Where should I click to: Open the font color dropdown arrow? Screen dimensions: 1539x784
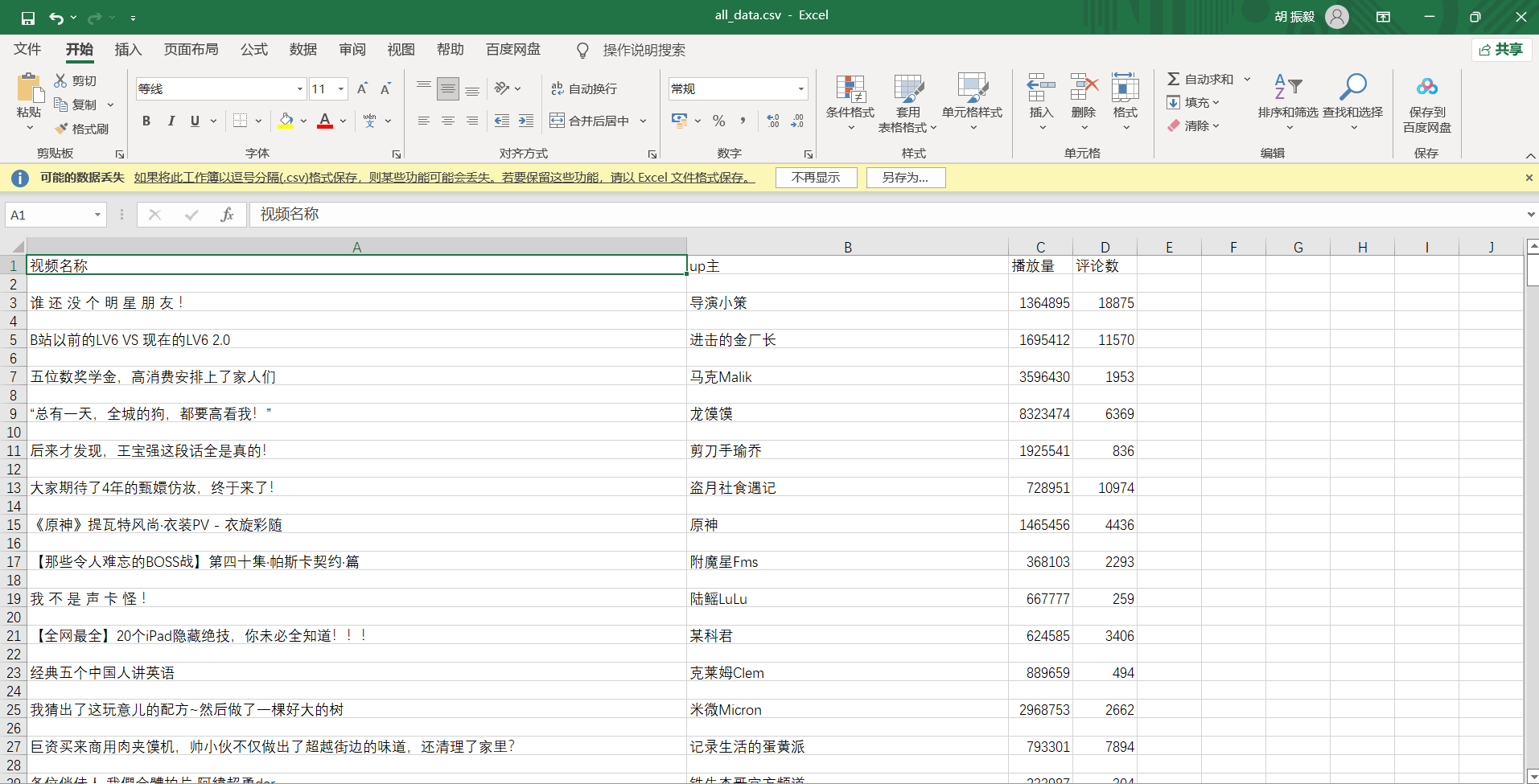coord(343,121)
